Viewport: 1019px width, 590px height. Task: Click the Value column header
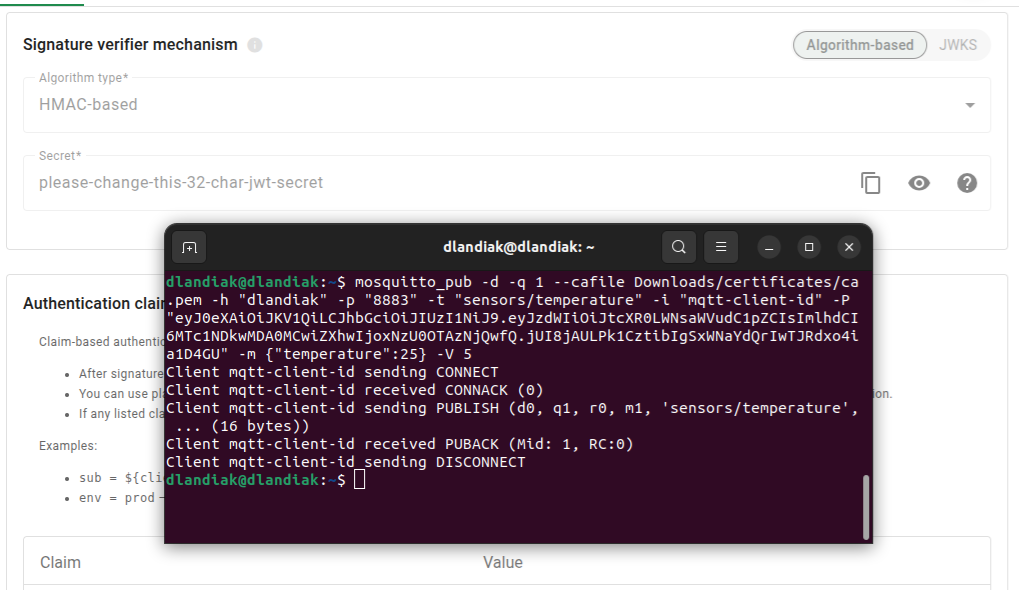tap(503, 562)
